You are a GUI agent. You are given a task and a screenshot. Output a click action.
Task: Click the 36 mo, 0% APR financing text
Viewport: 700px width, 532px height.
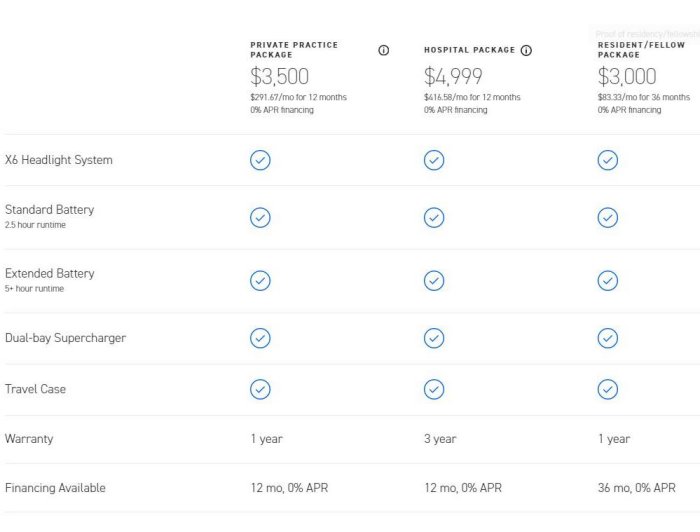(638, 488)
